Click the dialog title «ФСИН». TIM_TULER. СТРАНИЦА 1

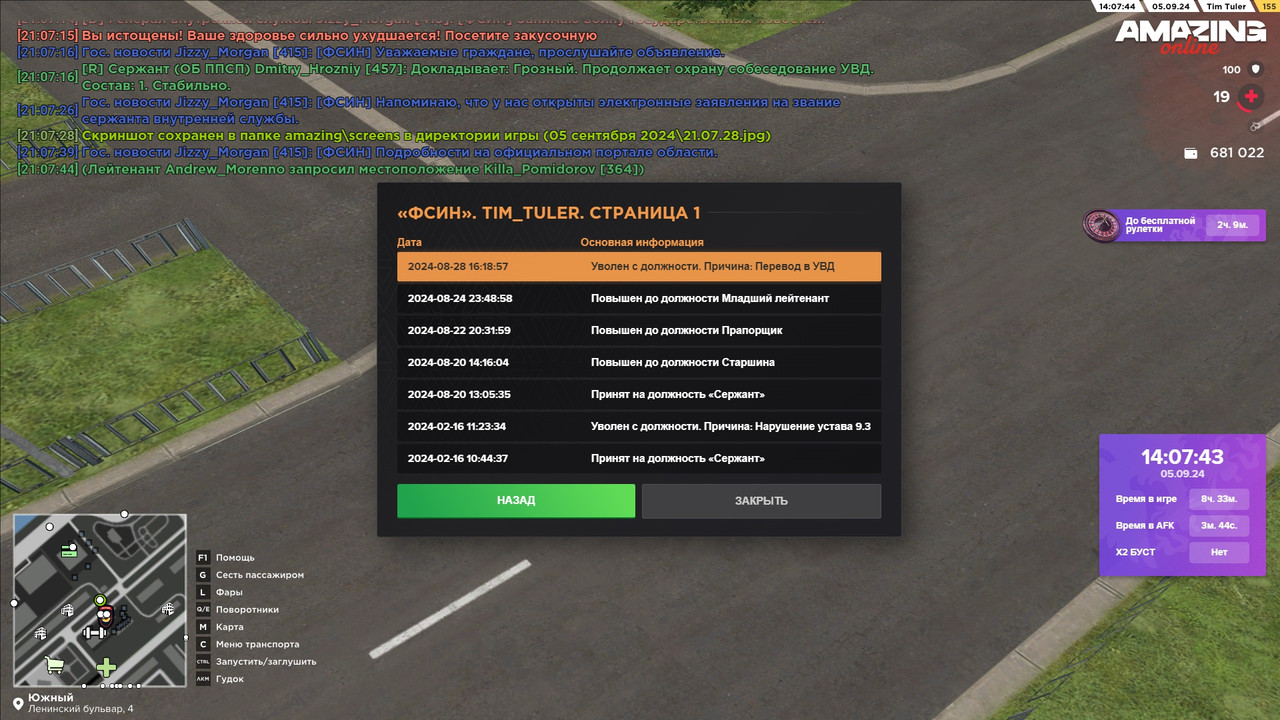549,212
